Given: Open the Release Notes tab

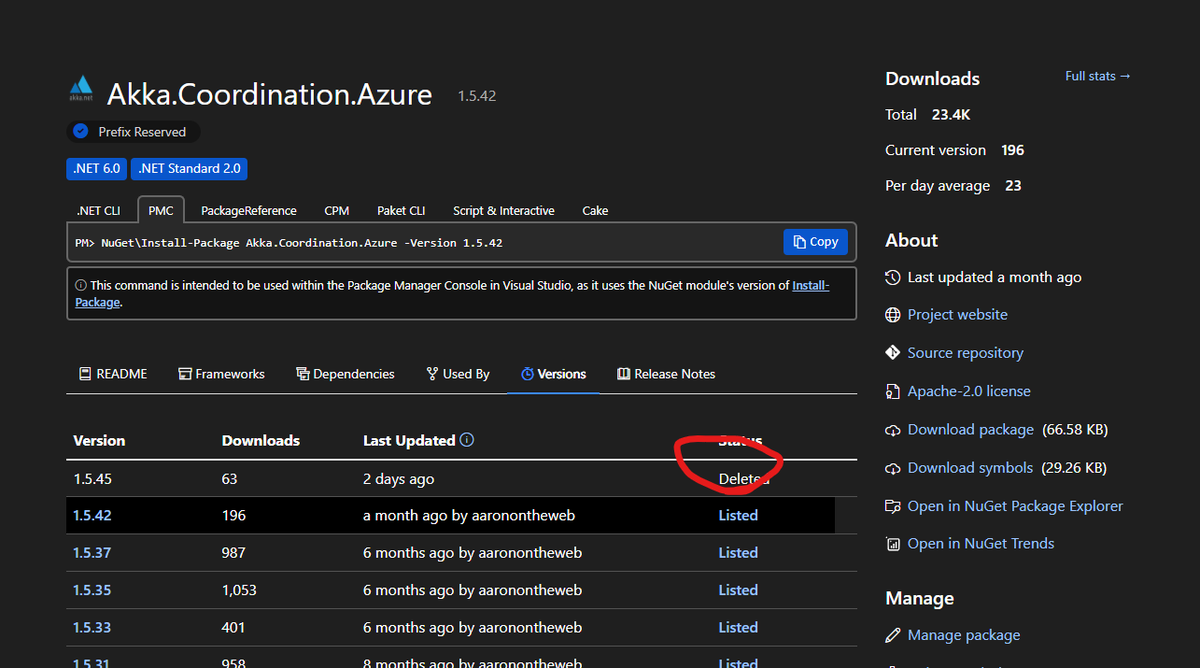Looking at the screenshot, I should click(666, 374).
